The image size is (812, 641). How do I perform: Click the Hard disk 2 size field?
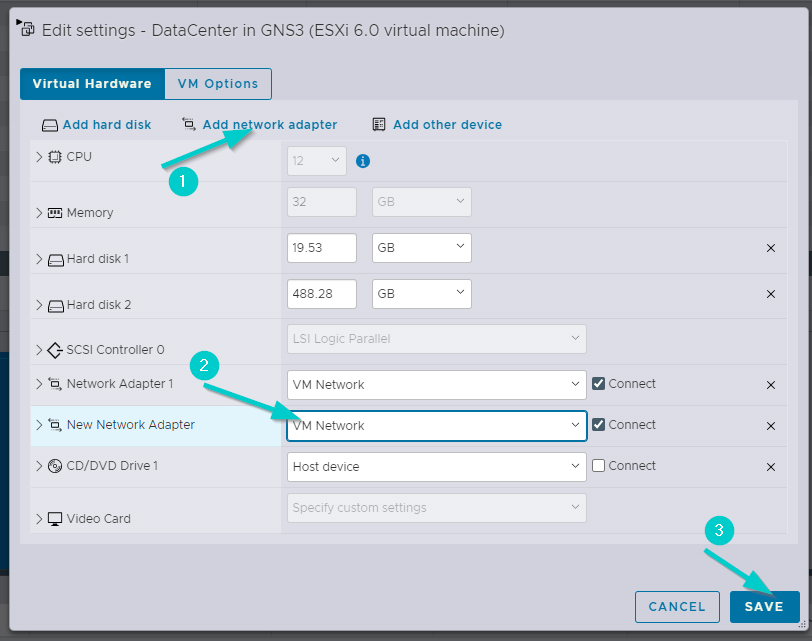tap(321, 294)
